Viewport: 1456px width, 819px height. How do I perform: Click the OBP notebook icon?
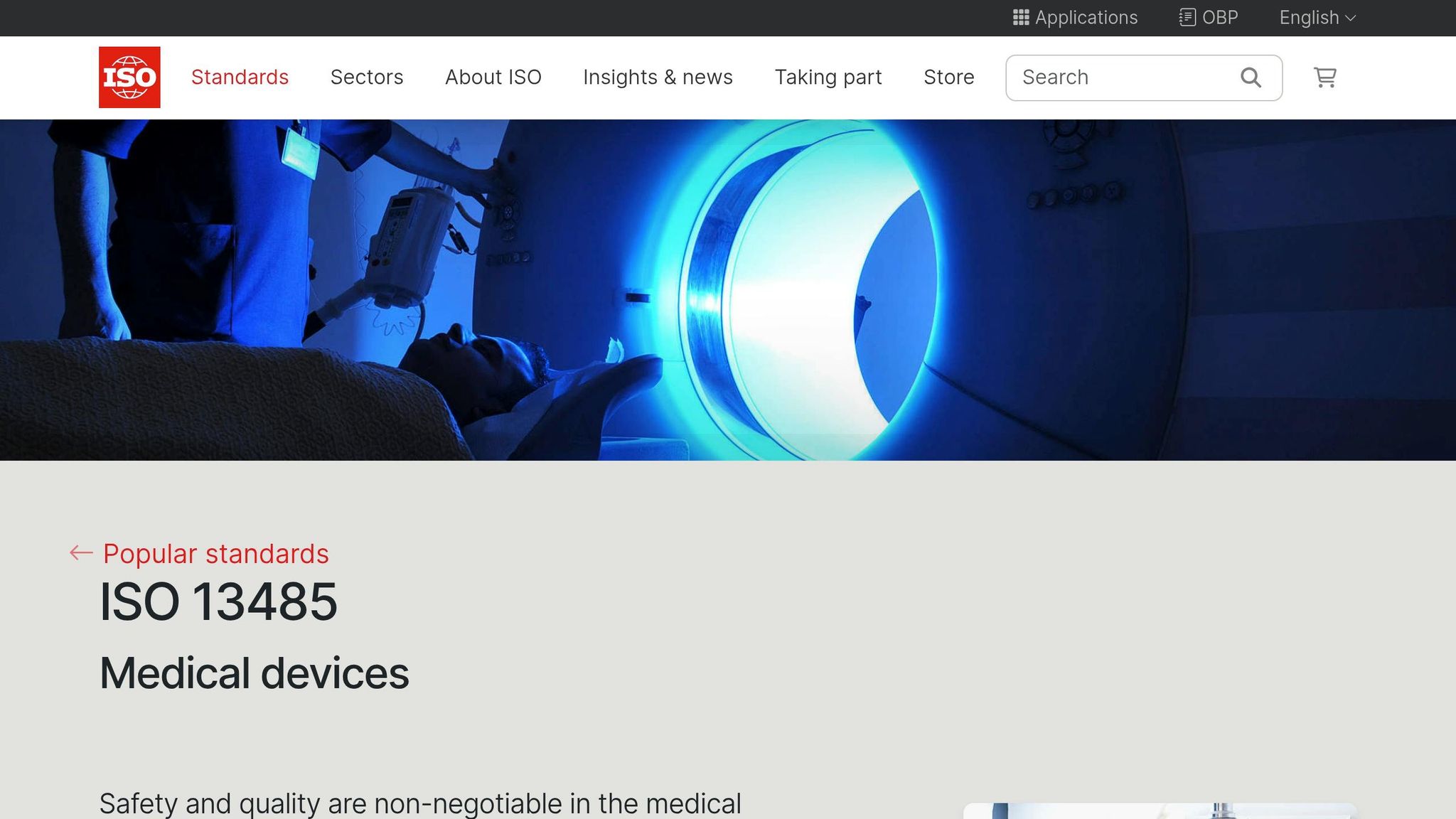click(1187, 18)
